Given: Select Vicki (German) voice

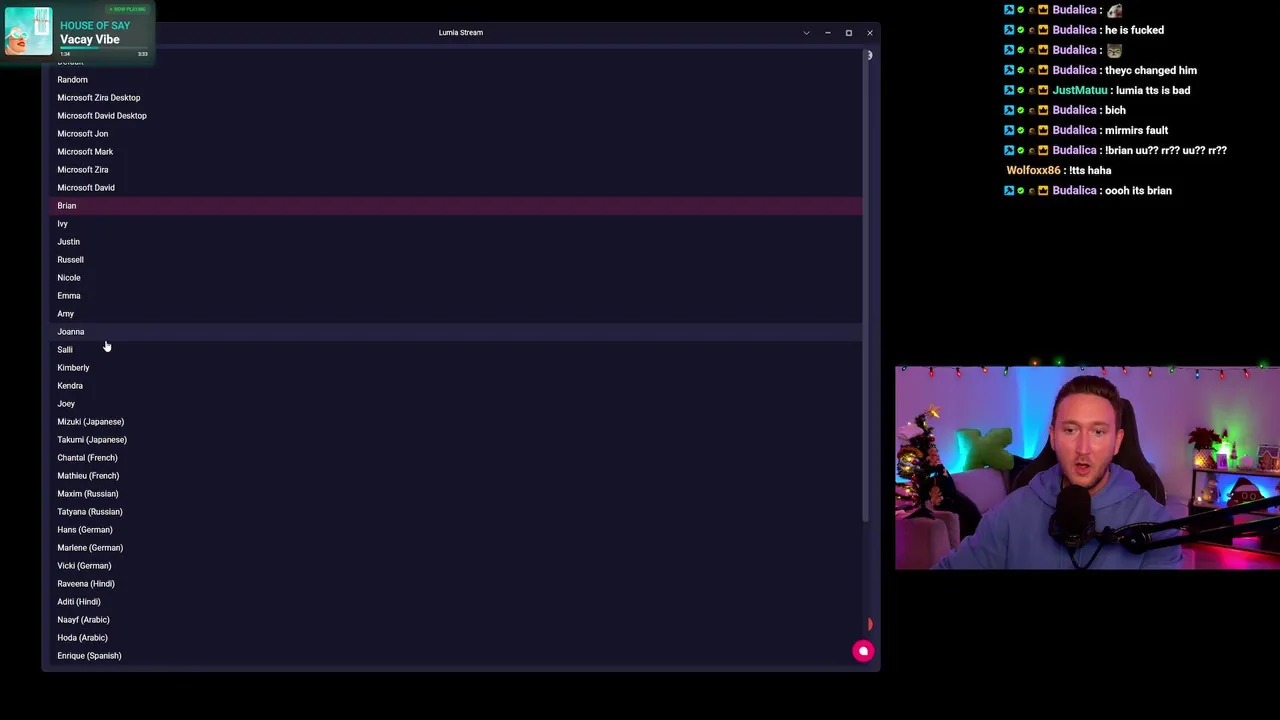Looking at the screenshot, I should click(455, 566).
